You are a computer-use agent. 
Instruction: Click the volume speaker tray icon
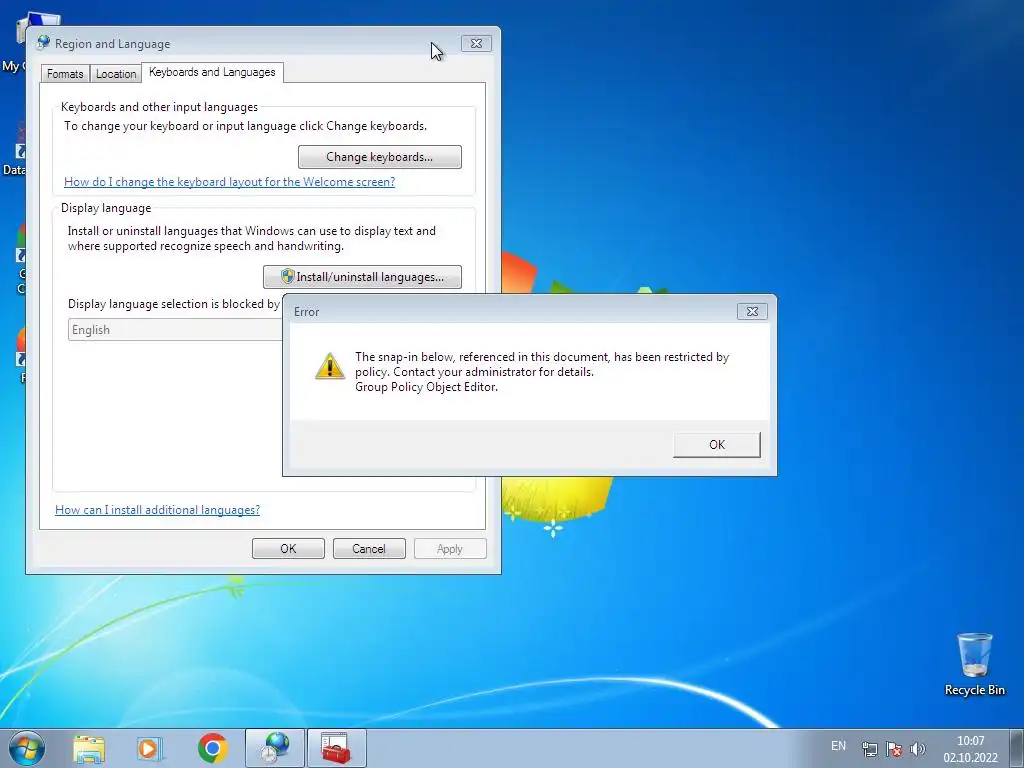918,749
